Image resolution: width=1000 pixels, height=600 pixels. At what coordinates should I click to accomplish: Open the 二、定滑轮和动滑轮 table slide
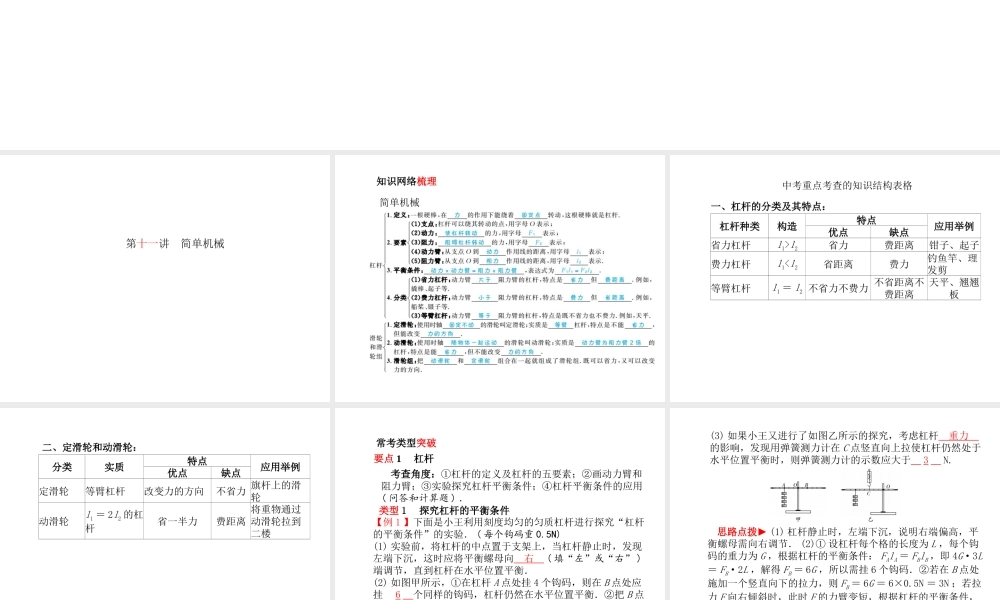[165, 504]
